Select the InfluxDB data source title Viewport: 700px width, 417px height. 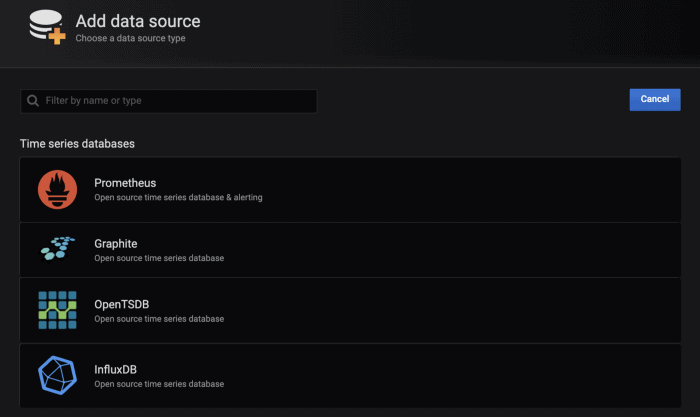[x=115, y=370]
